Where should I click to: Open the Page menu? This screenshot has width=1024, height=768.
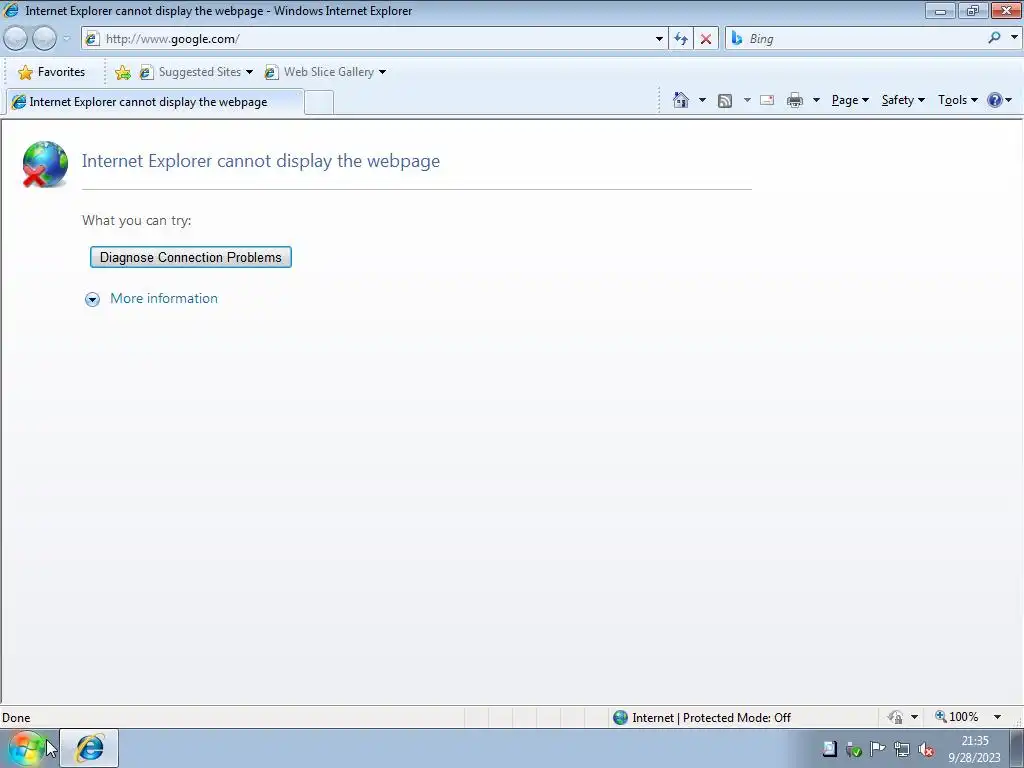[850, 100]
